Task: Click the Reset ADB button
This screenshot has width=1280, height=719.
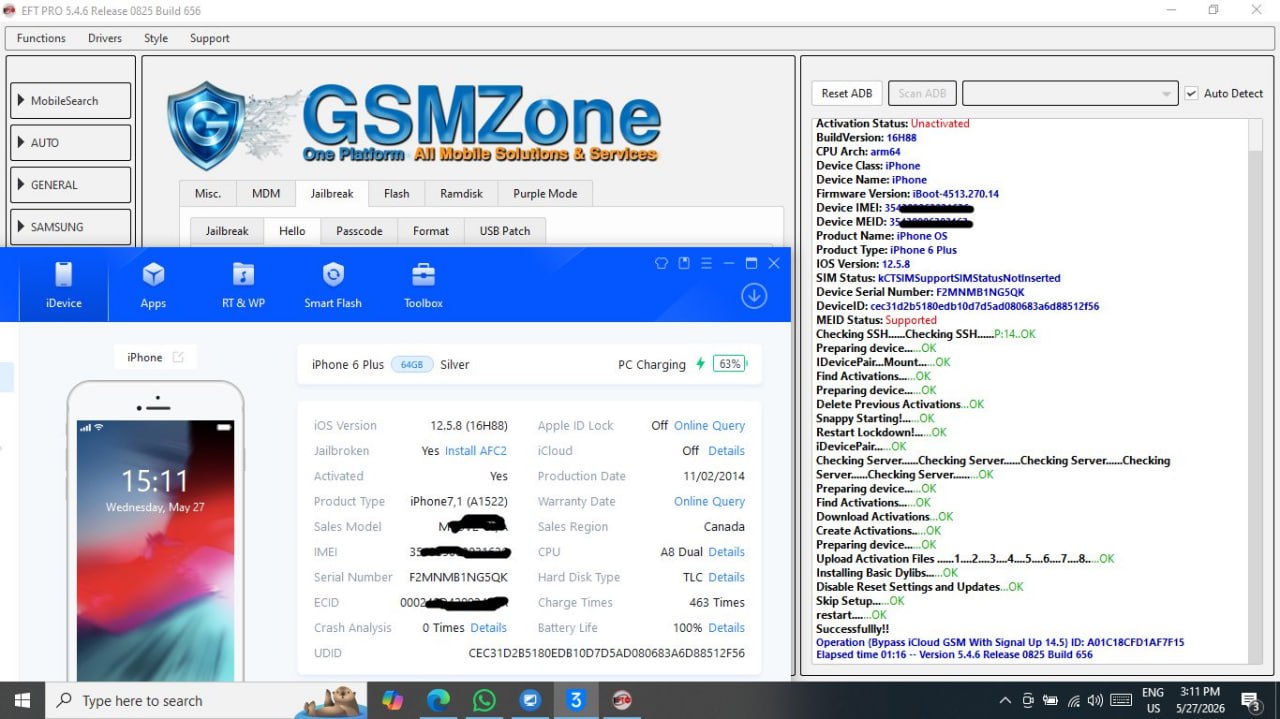Action: (847, 93)
